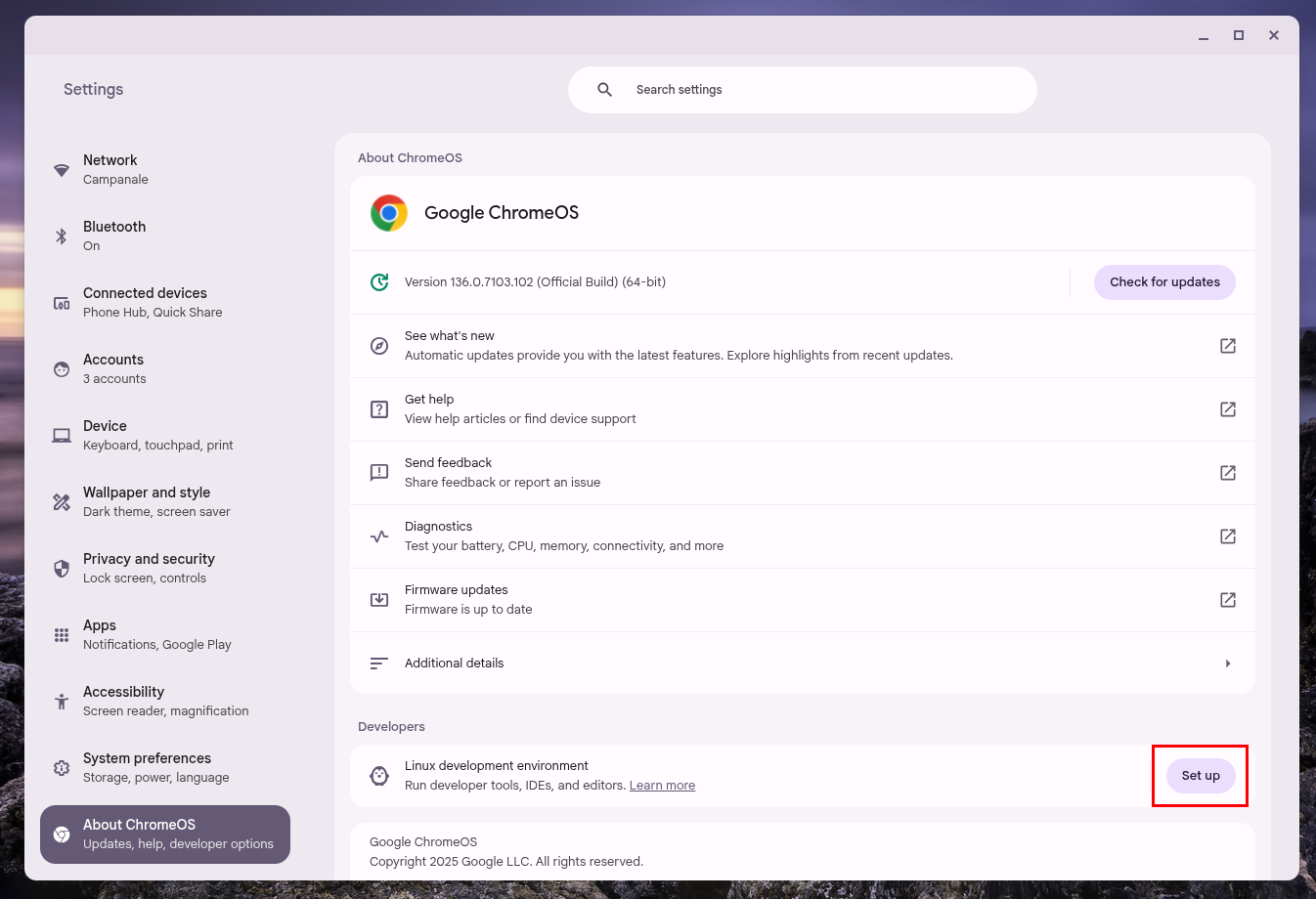Launch Diagnostics via its external link icon
The width and height of the screenshot is (1316, 899).
click(1228, 536)
